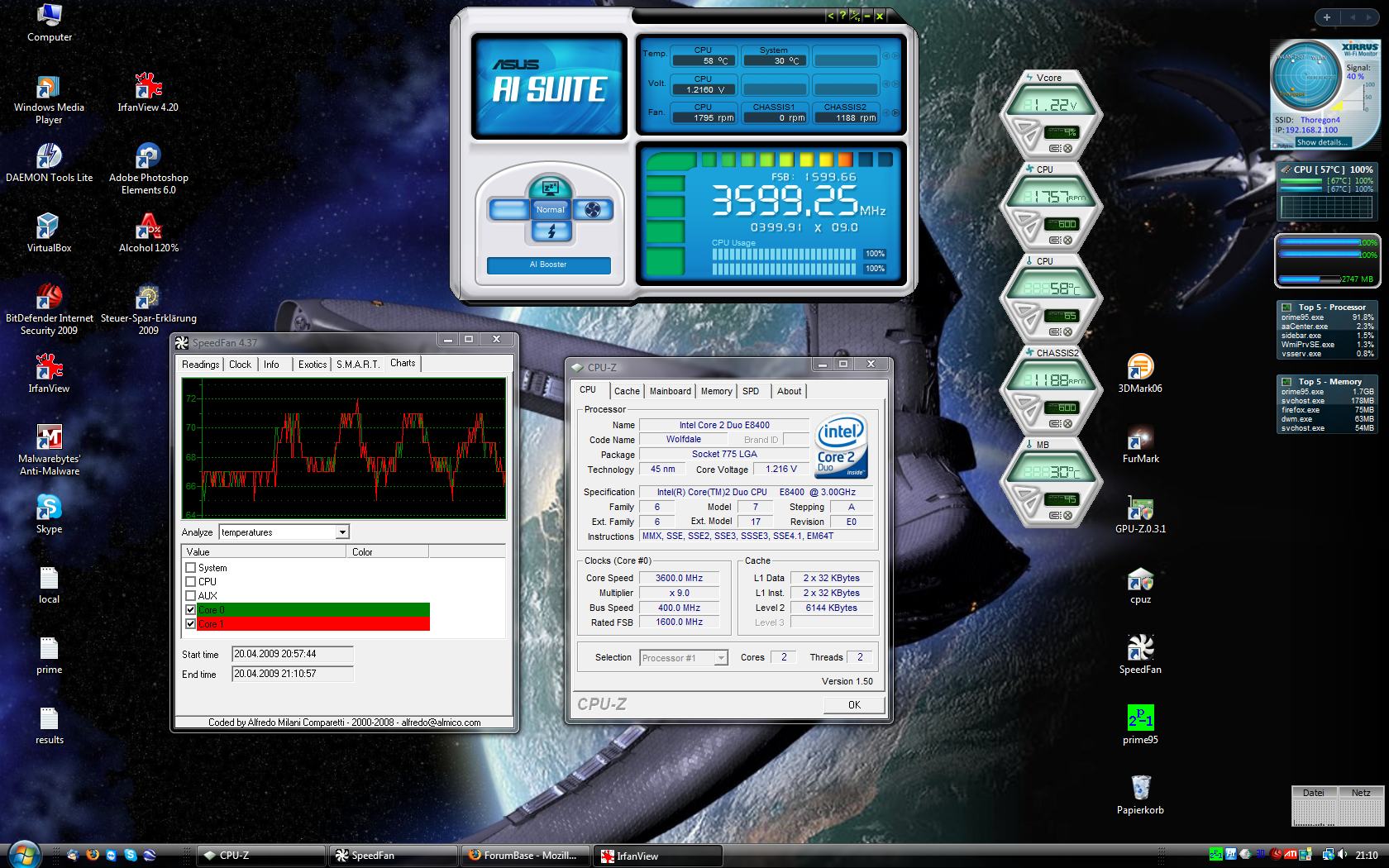Image resolution: width=1389 pixels, height=868 pixels.
Task: Open the Analyze temperatures dropdown
Action: click(342, 532)
